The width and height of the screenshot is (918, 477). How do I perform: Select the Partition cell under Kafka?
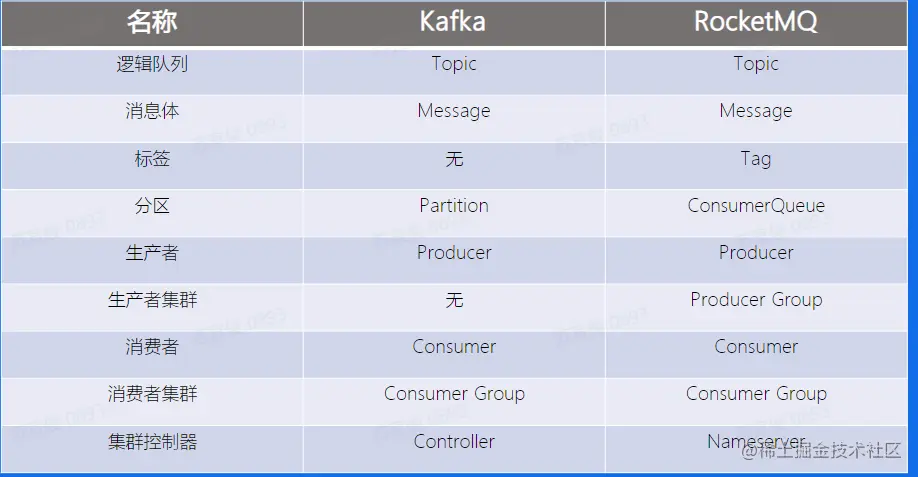(454, 205)
